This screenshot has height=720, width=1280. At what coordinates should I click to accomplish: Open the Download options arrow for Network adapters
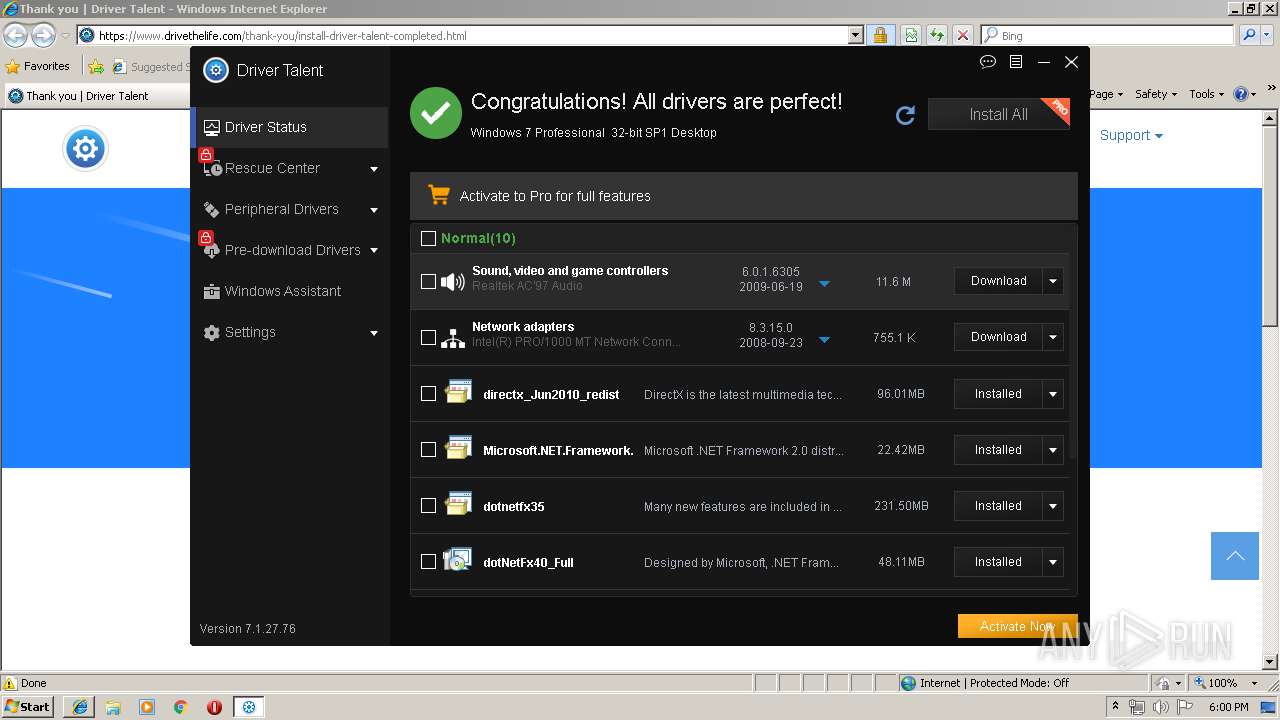[x=1052, y=337]
